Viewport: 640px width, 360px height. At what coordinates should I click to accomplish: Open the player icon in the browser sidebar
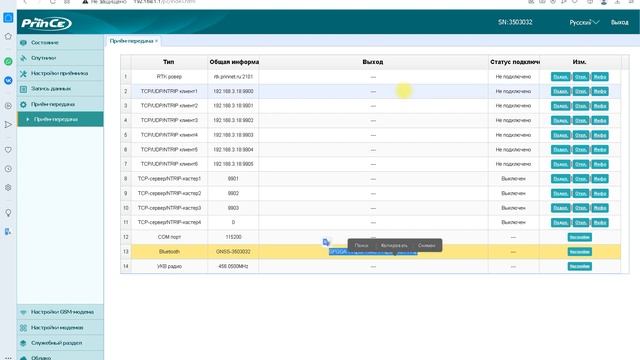pos(8,106)
